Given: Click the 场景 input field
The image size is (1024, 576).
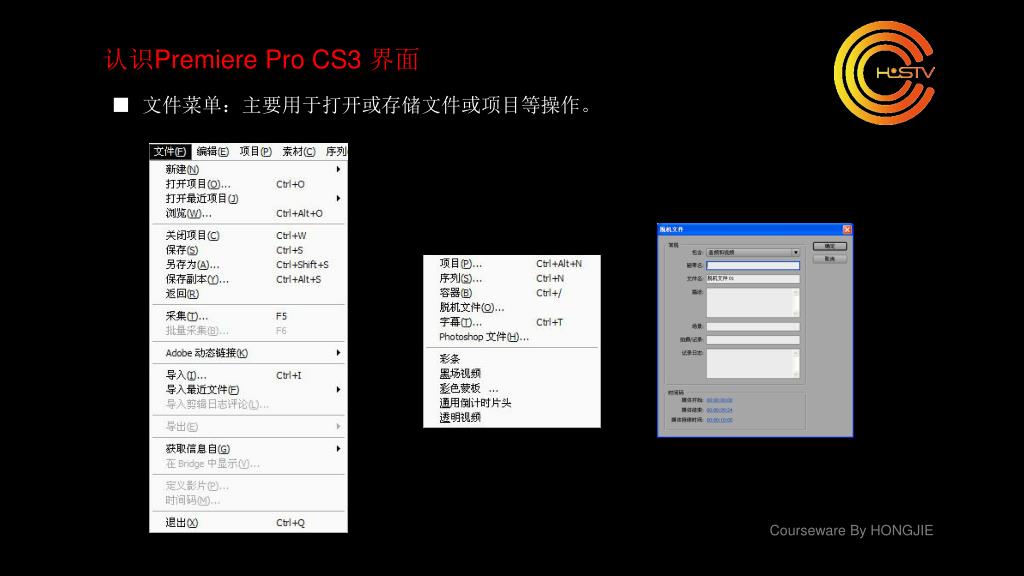Looking at the screenshot, I should 753,327.
